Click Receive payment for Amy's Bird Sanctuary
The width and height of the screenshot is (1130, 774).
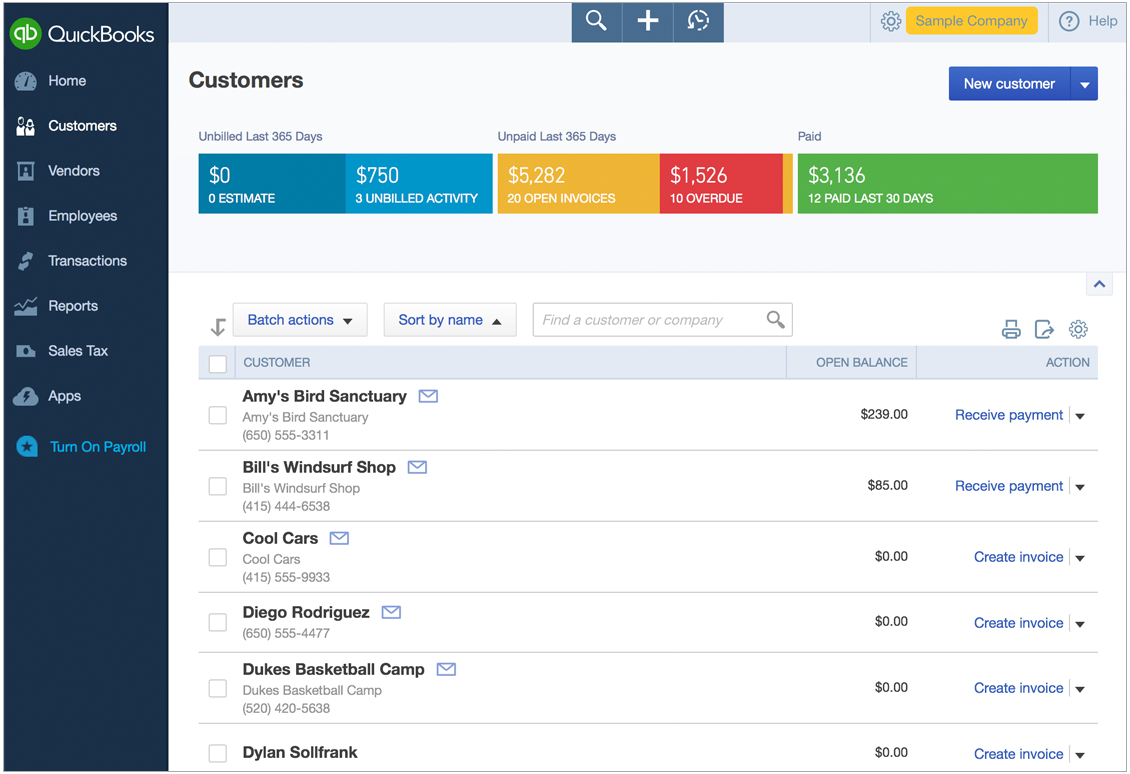pyautogui.click(x=1009, y=415)
